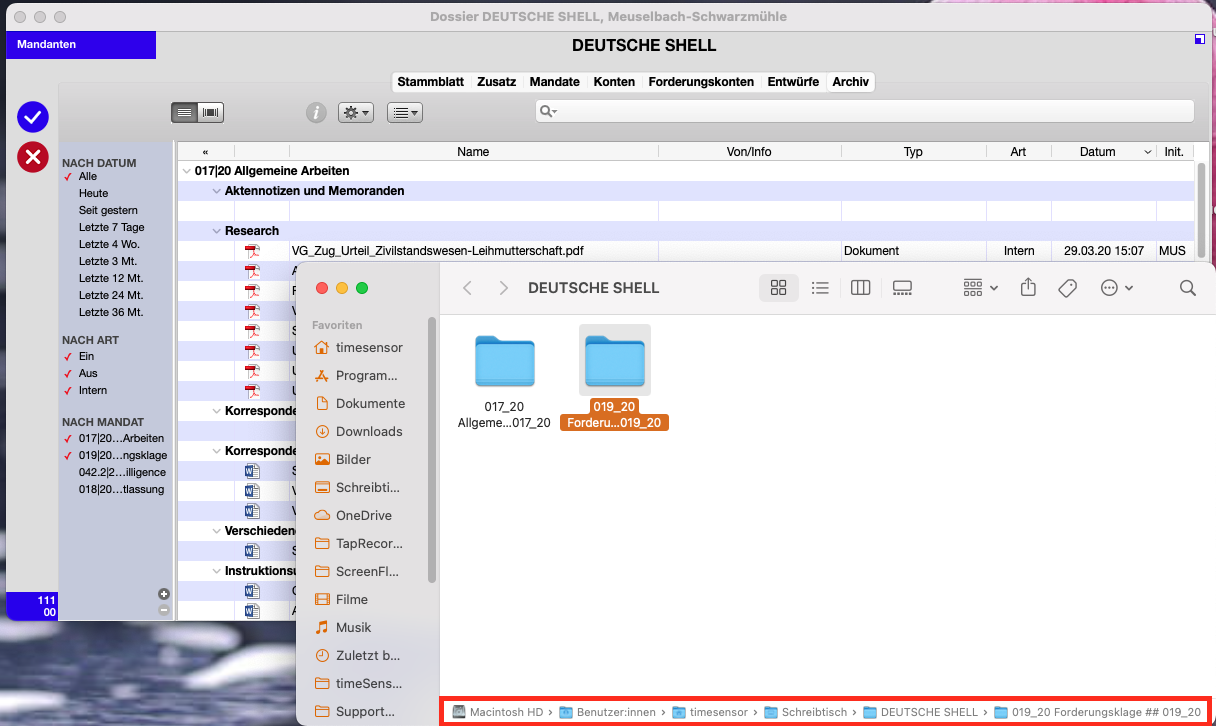1216x726 pixels.
Task: Click the blue checkmark confirm icon
Action: pyautogui.click(x=33, y=117)
